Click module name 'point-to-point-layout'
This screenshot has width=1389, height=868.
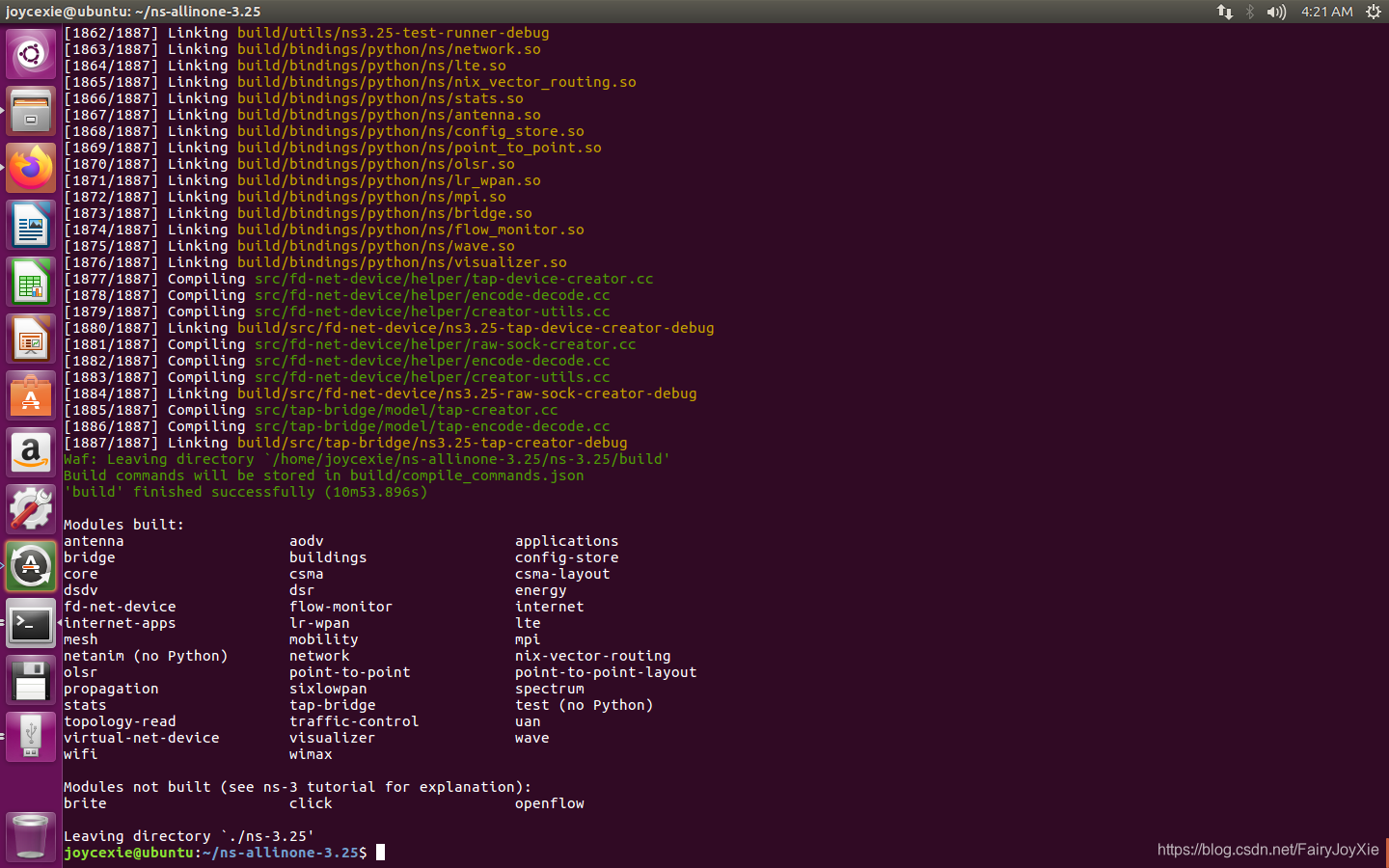click(606, 672)
